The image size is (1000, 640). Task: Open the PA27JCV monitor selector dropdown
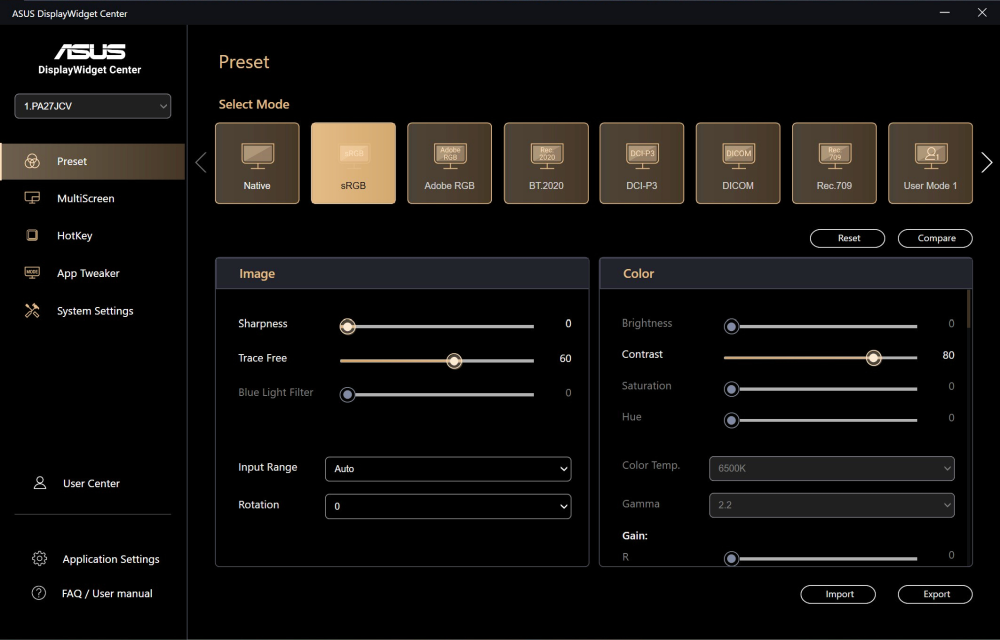[92, 106]
